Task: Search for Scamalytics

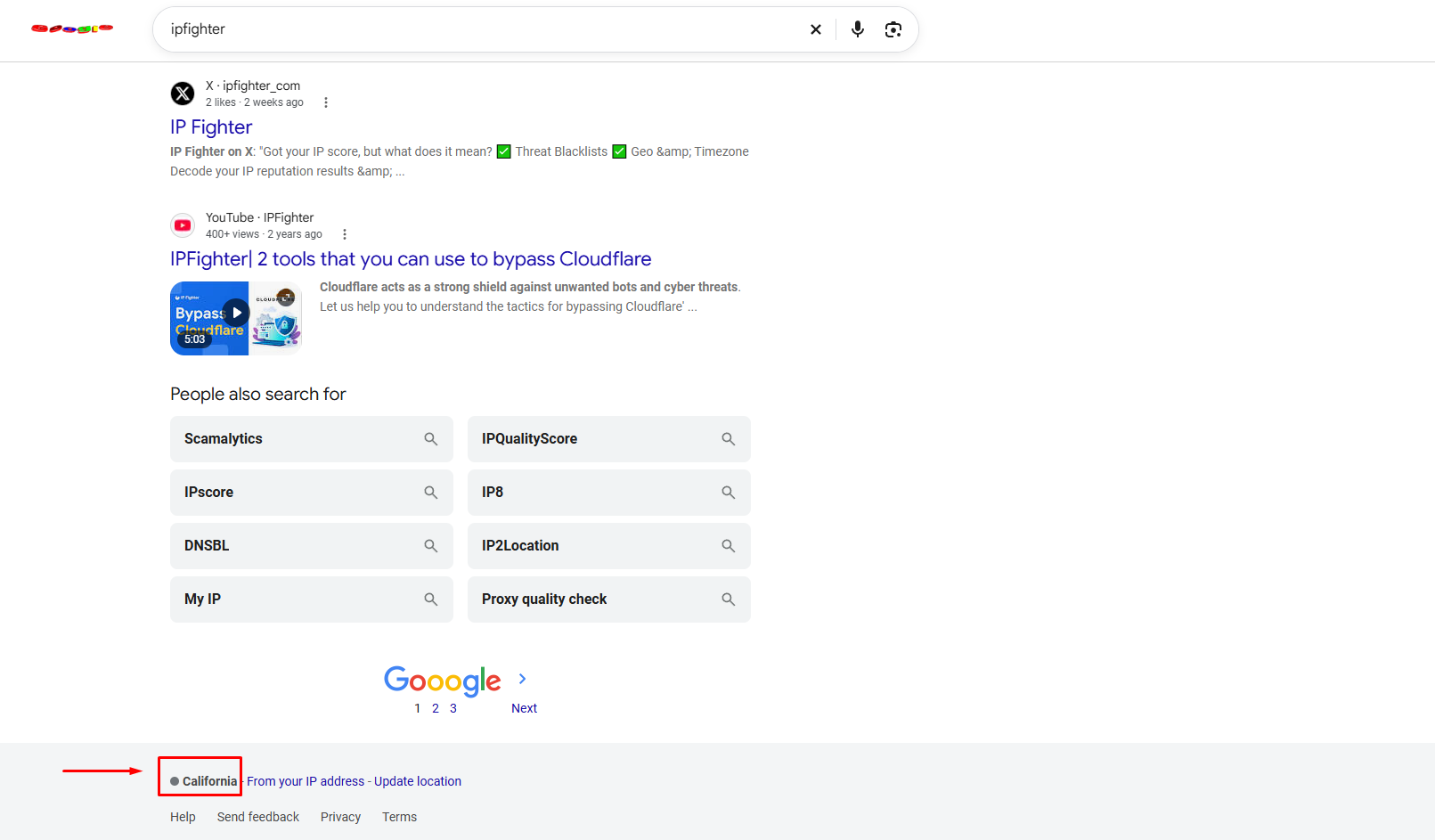Action: point(312,439)
